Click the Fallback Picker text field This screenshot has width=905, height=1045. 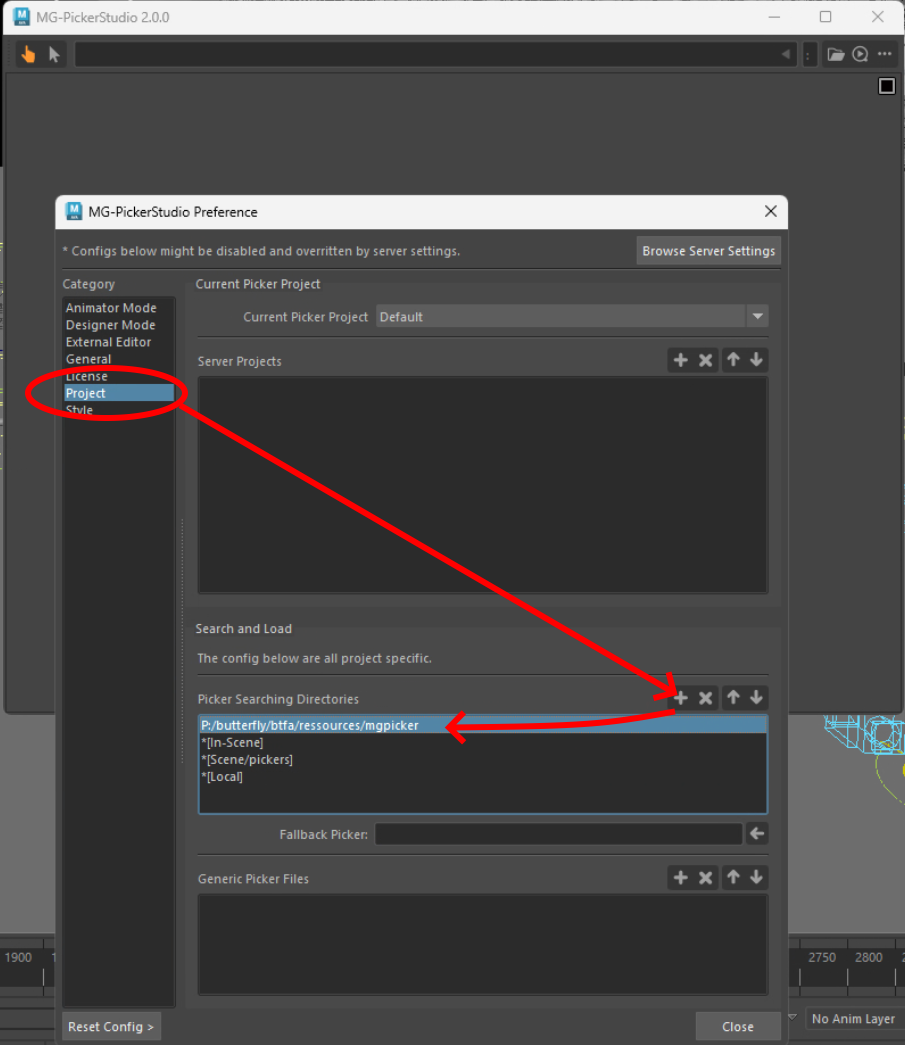[x=558, y=834]
